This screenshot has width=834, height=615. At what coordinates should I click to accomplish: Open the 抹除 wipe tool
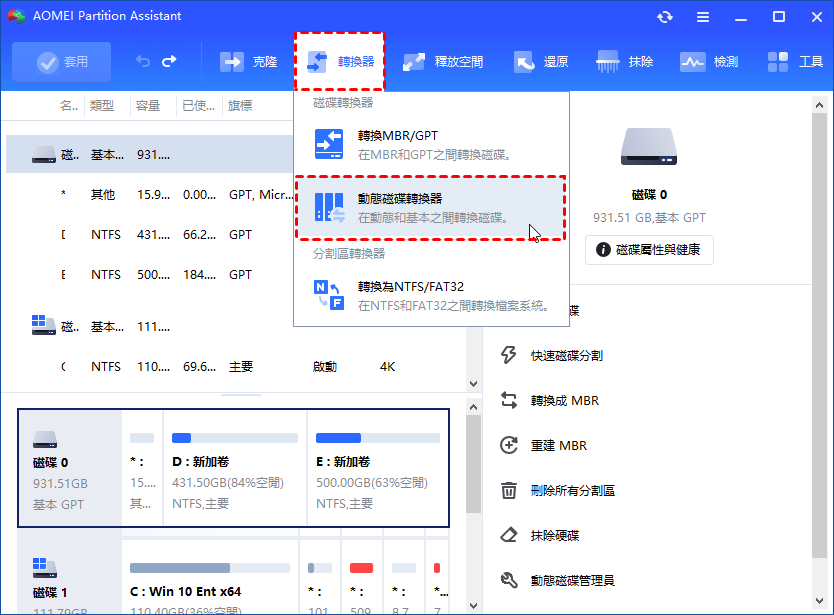pyautogui.click(x=624, y=62)
